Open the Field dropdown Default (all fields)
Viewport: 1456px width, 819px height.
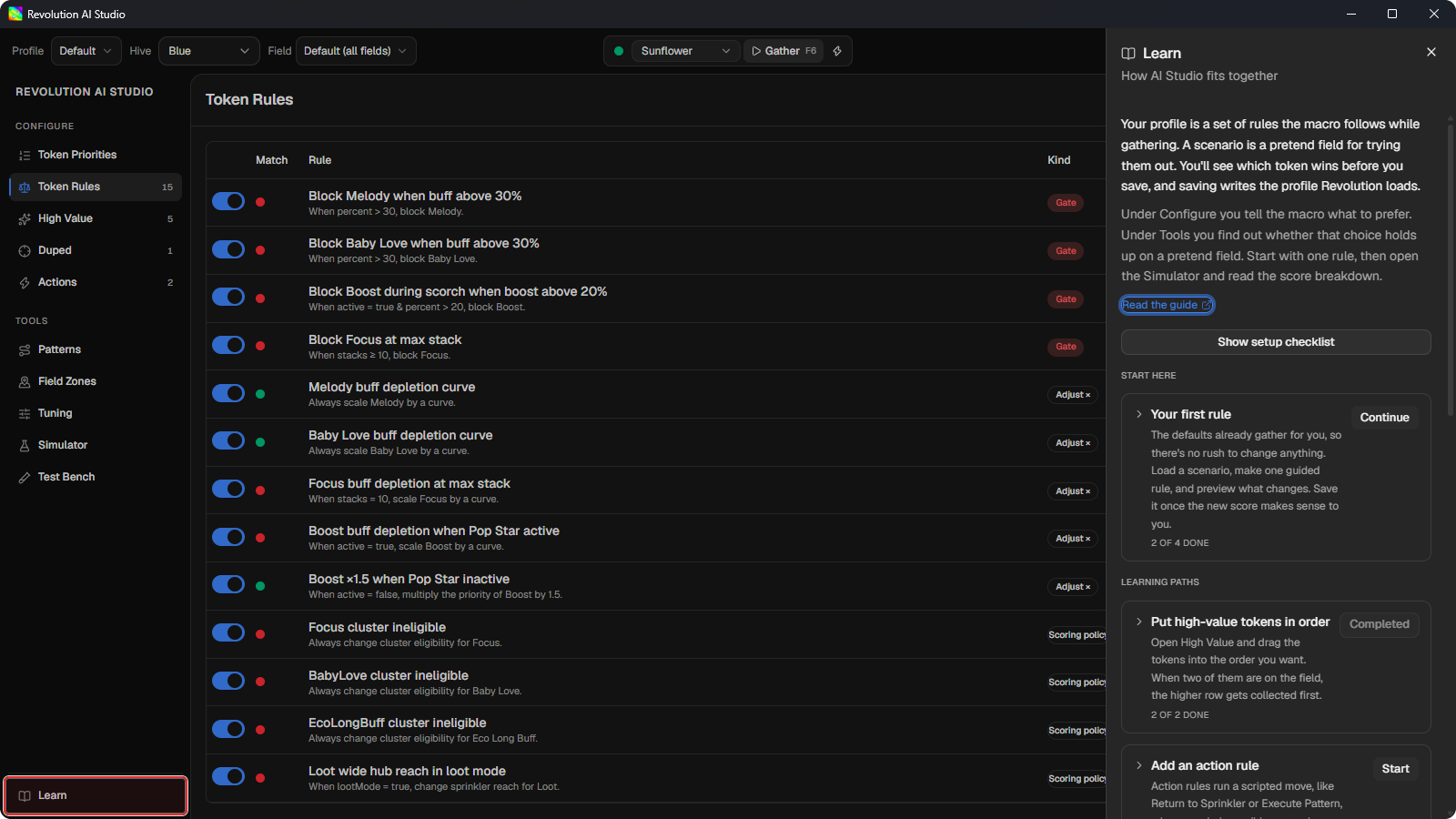point(356,51)
